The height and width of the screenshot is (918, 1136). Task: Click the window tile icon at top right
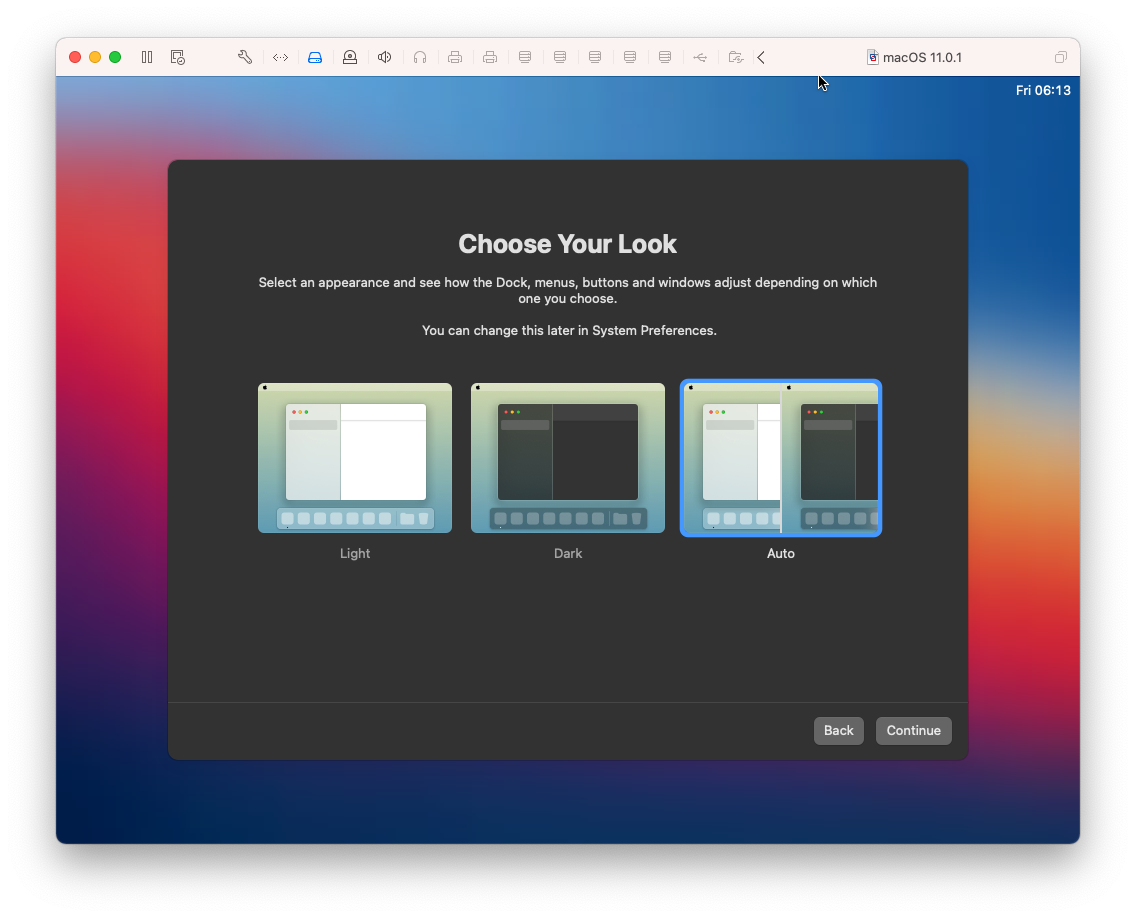[1061, 57]
